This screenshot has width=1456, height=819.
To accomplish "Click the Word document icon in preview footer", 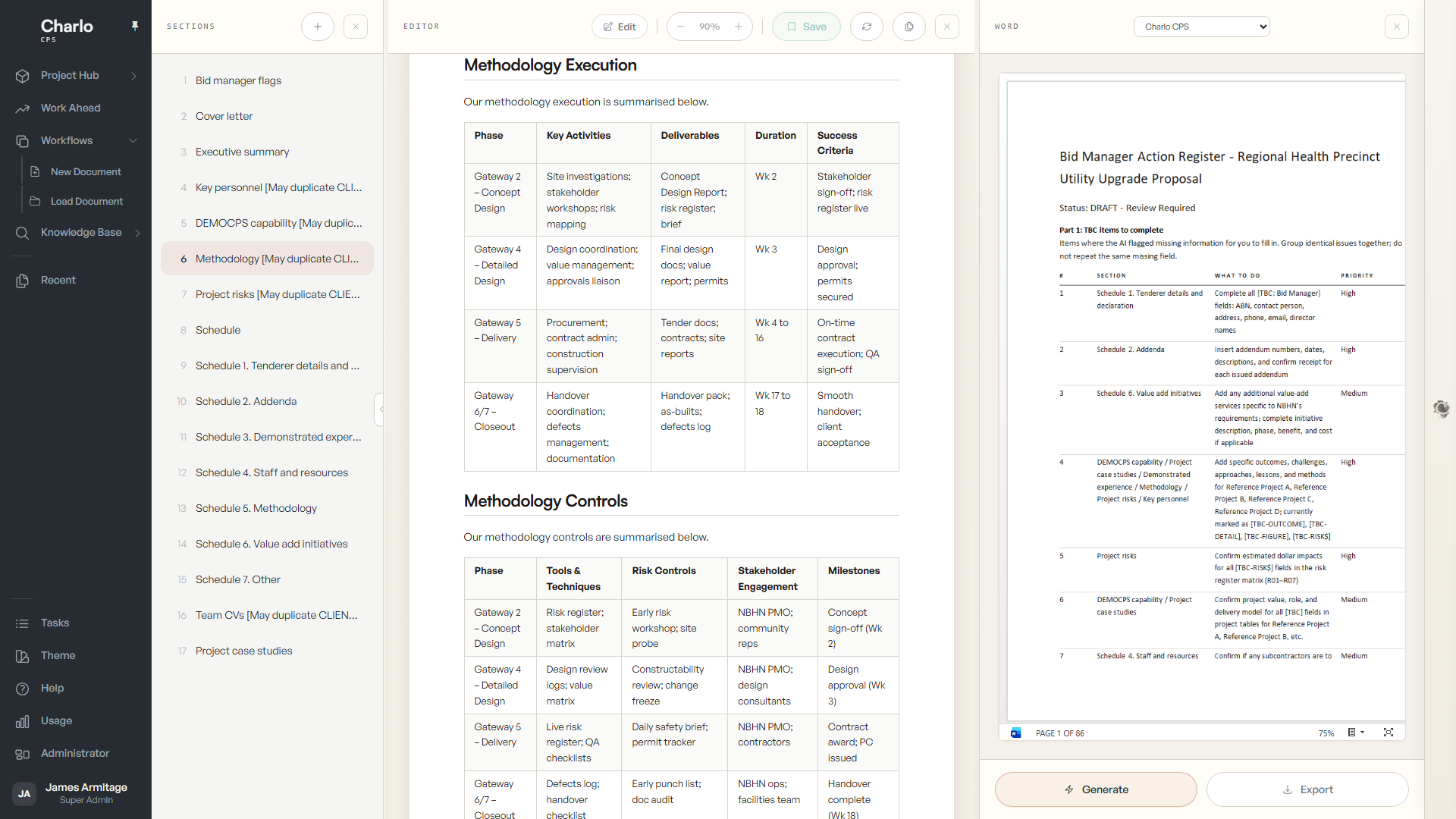I will pyautogui.click(x=1016, y=733).
